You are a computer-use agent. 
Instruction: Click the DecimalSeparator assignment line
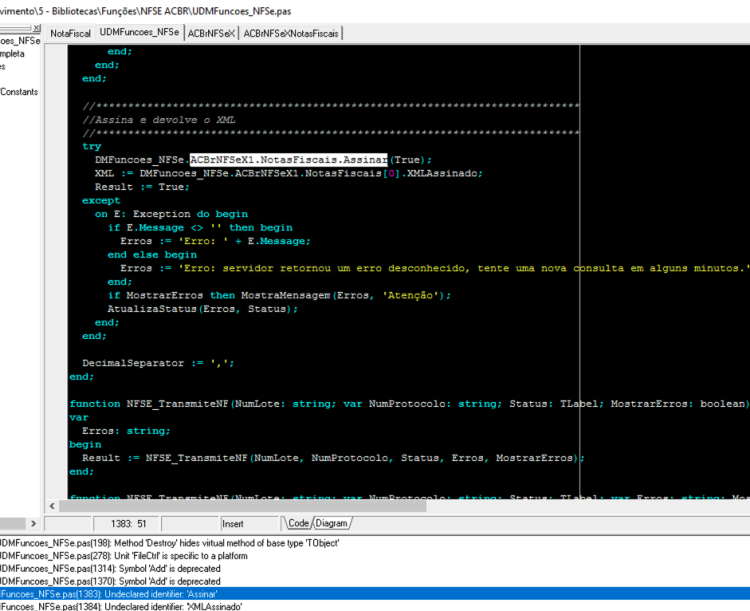tap(158, 363)
